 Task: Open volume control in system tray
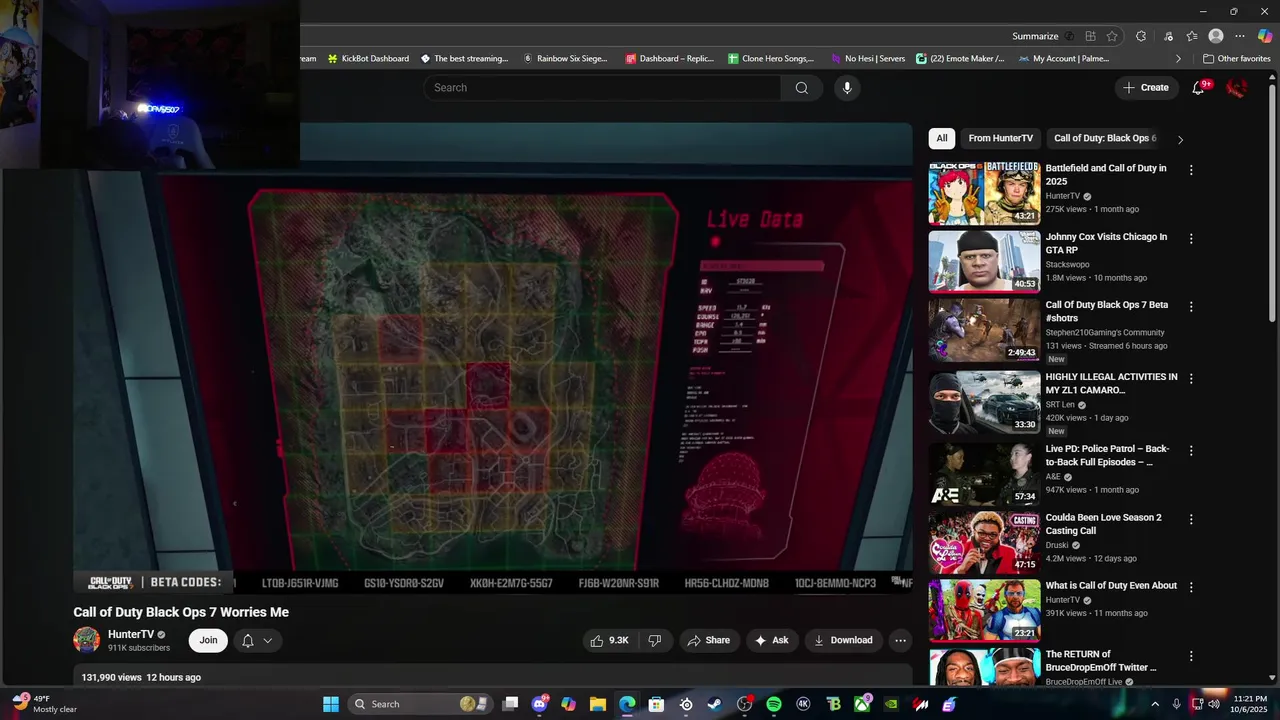[1213, 704]
